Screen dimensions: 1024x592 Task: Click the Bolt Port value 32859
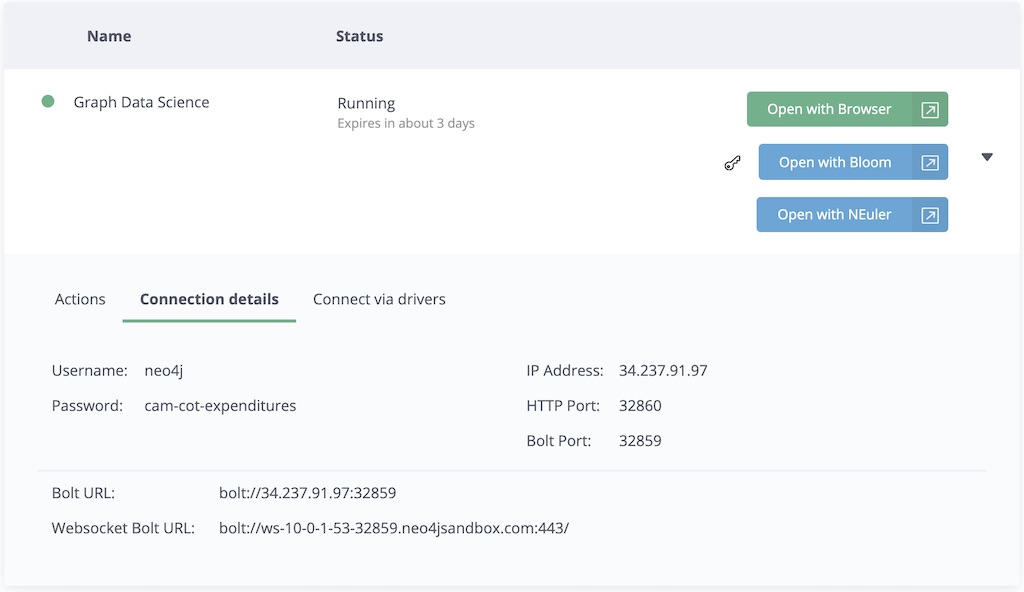point(640,441)
